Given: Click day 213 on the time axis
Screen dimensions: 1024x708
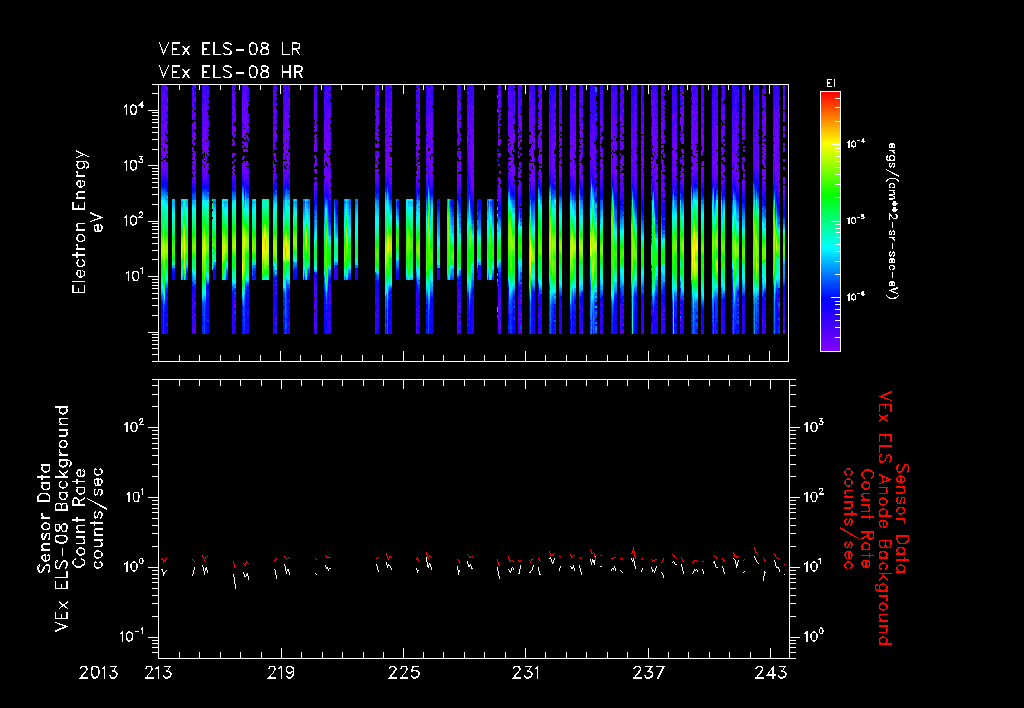Looking at the screenshot, I should 159,673.
